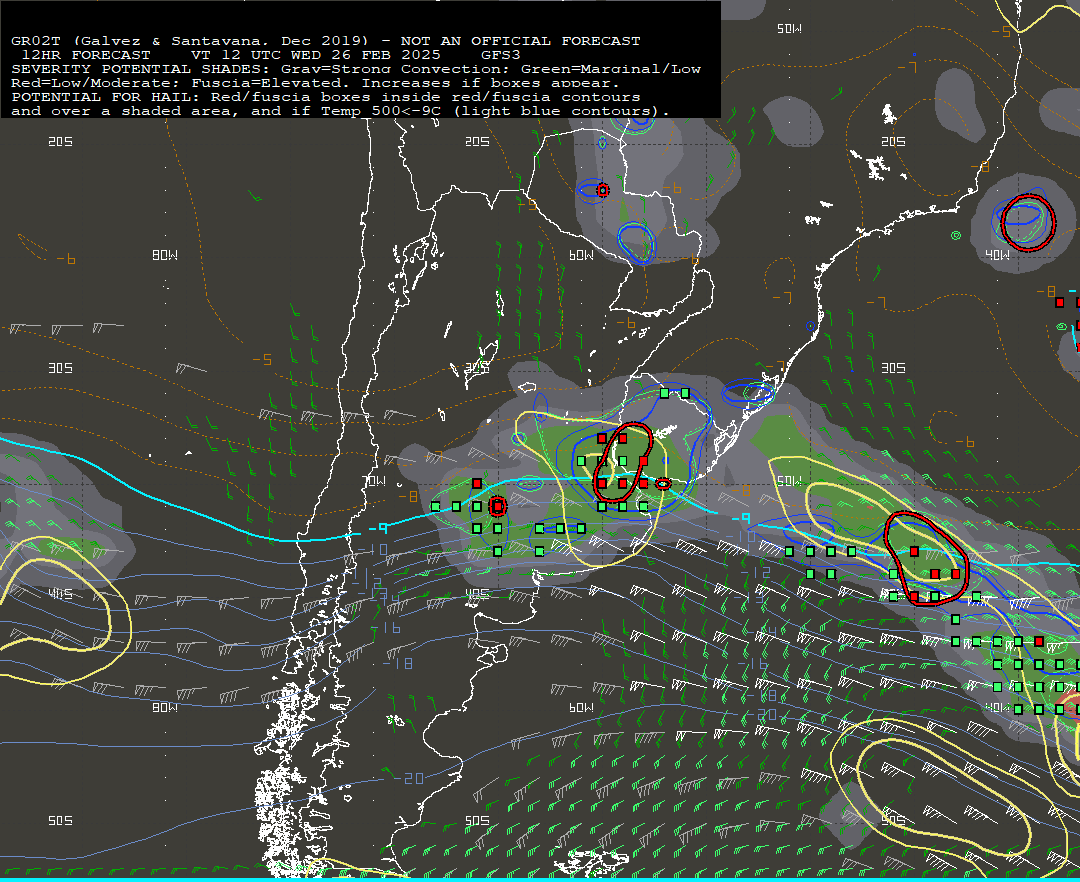
Task: Click the '70W' longitude label
Action: click(x=375, y=481)
